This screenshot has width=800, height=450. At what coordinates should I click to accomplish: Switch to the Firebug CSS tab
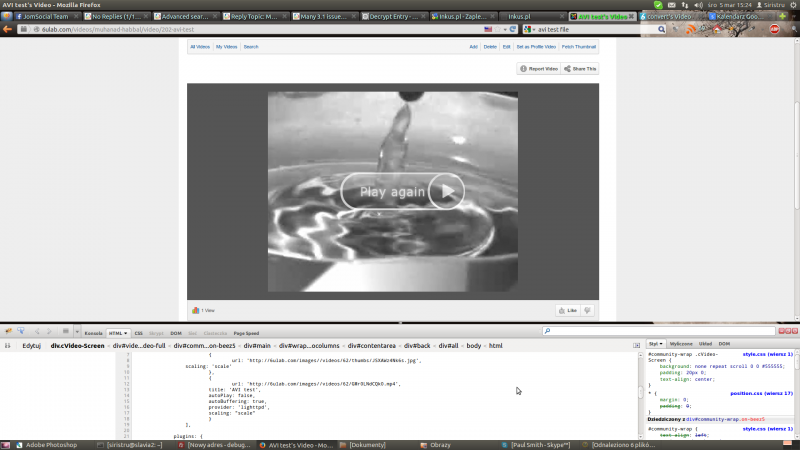pyautogui.click(x=138, y=333)
